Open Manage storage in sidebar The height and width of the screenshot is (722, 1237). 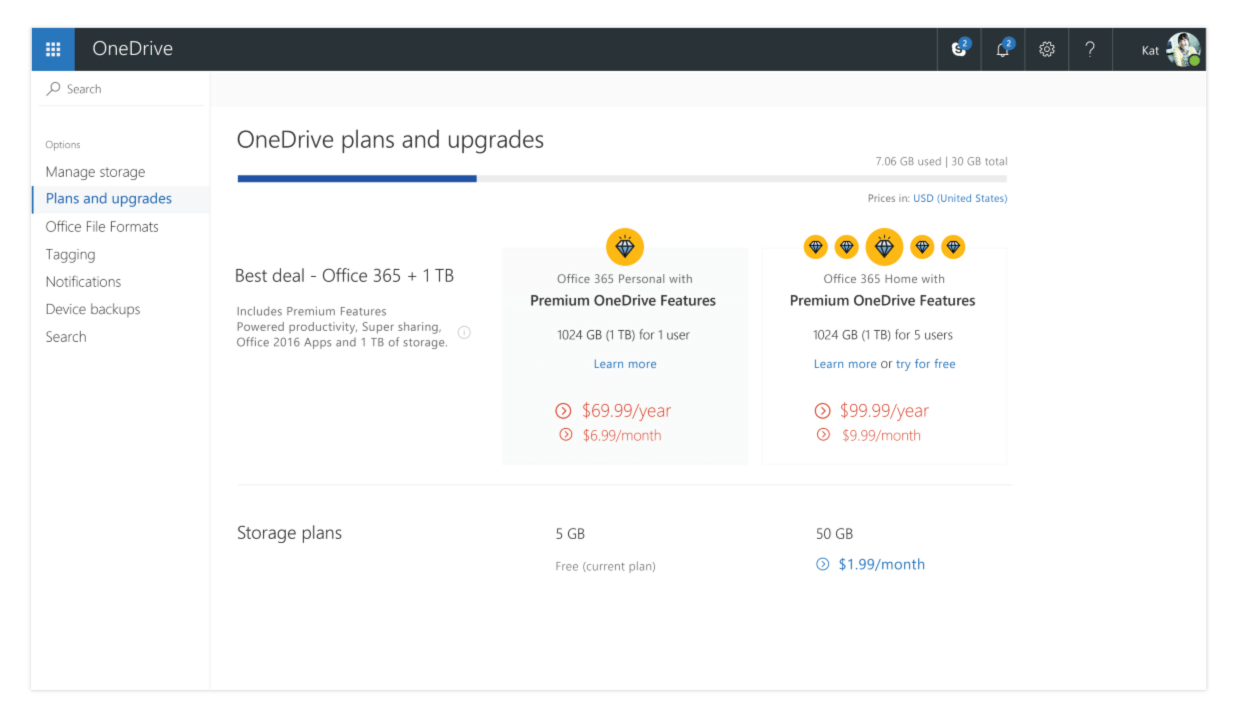click(x=95, y=172)
